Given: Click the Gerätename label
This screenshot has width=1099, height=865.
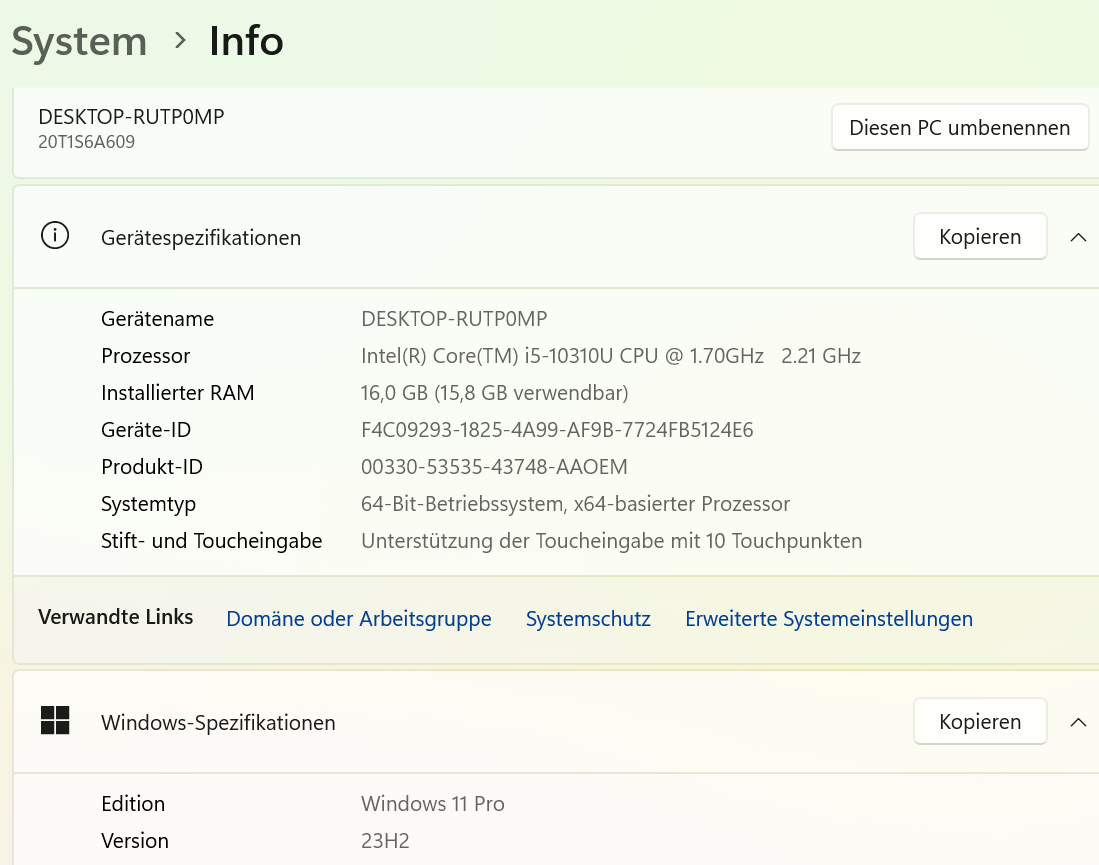Looking at the screenshot, I should [x=157, y=319].
